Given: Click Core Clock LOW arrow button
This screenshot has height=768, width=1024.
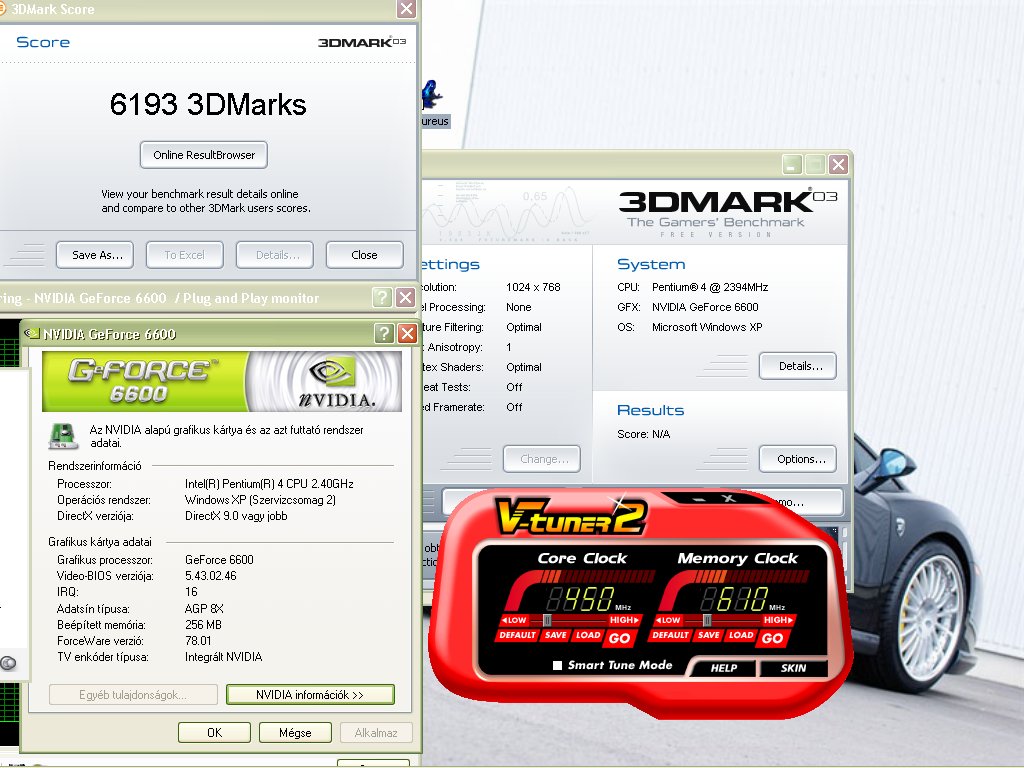Looking at the screenshot, I should (514, 620).
